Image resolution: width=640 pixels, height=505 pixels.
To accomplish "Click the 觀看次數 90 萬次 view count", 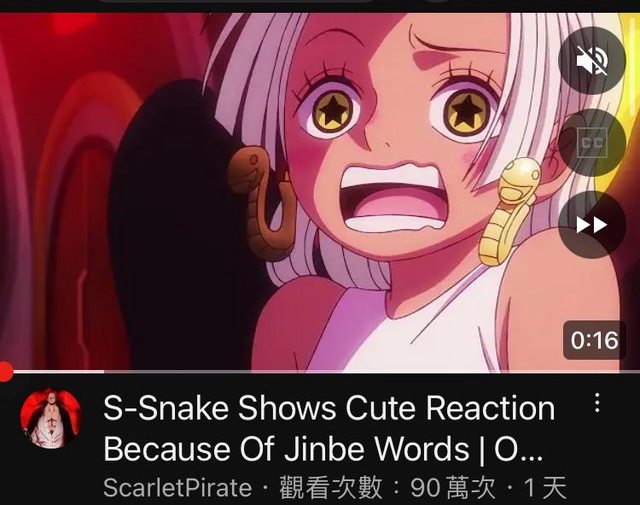I will [387, 487].
